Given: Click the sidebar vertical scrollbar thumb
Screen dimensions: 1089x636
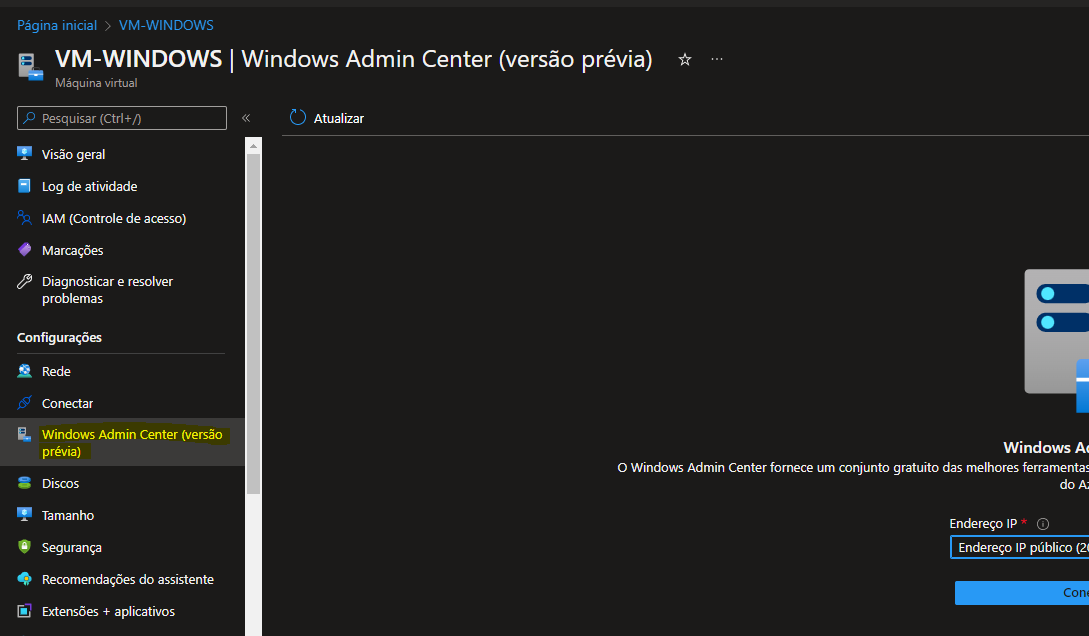Looking at the screenshot, I should coord(253,324).
